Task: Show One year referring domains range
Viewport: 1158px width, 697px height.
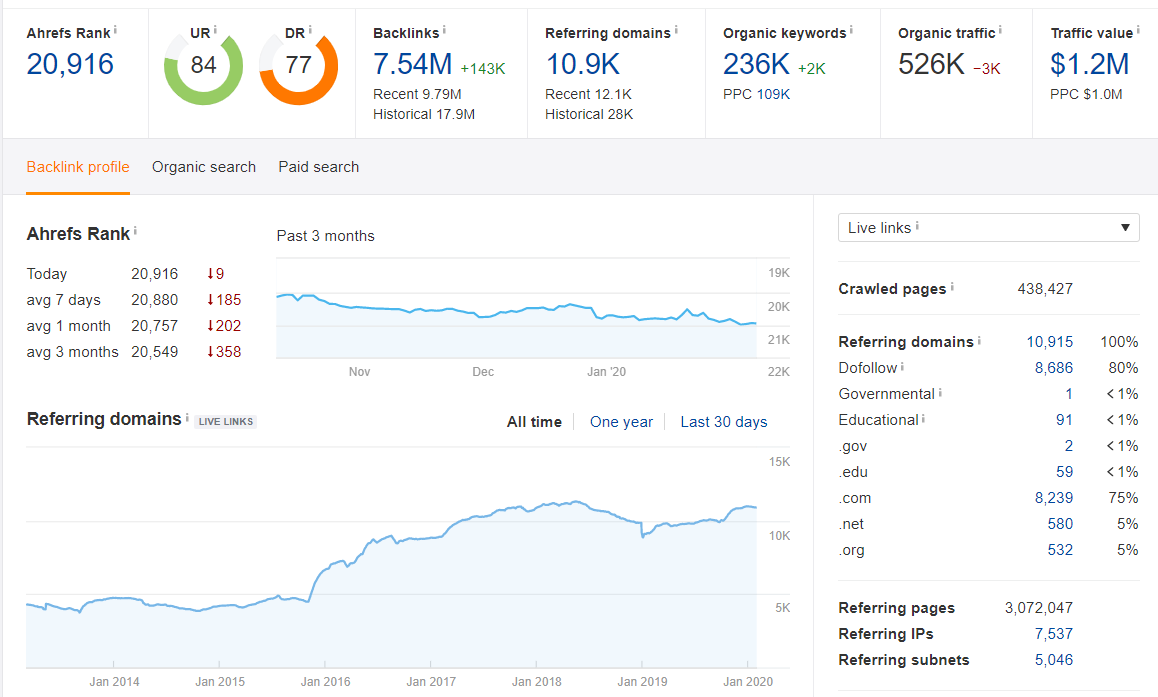Action: click(621, 422)
